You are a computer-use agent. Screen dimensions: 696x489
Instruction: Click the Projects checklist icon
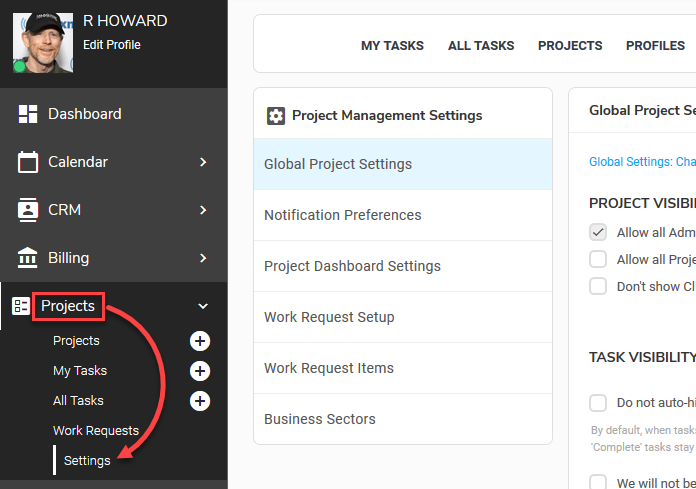pyautogui.click(x=20, y=306)
